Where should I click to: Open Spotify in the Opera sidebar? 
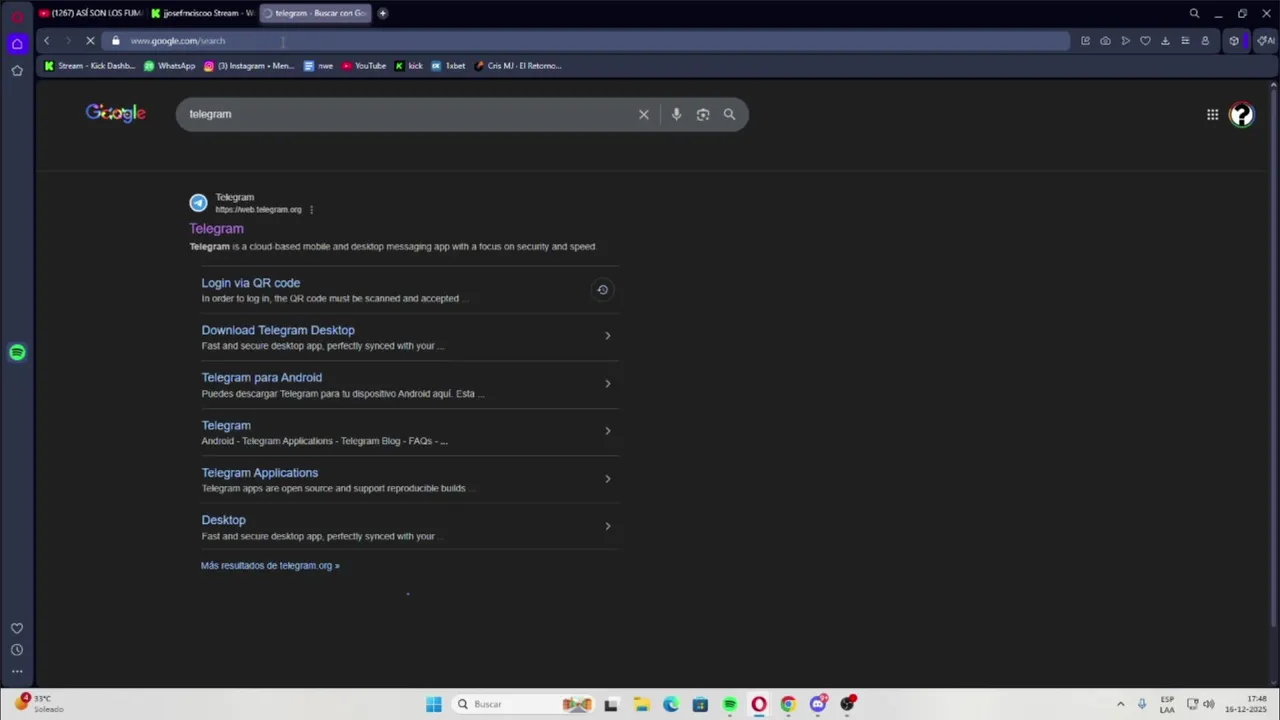(17, 352)
